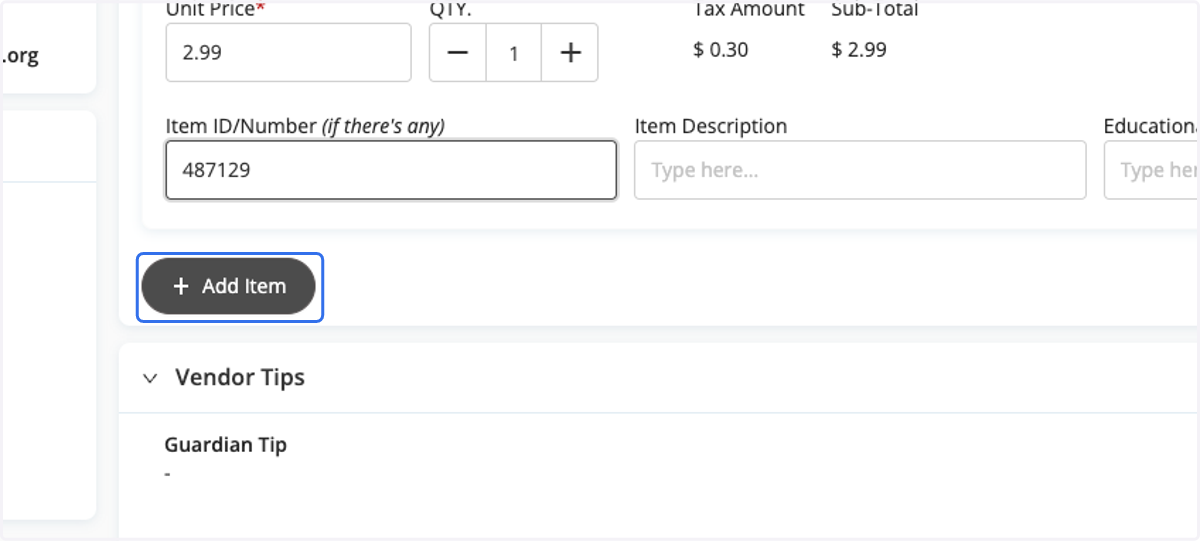
Task: Select the Guardian Tip label
Action: [x=226, y=444]
